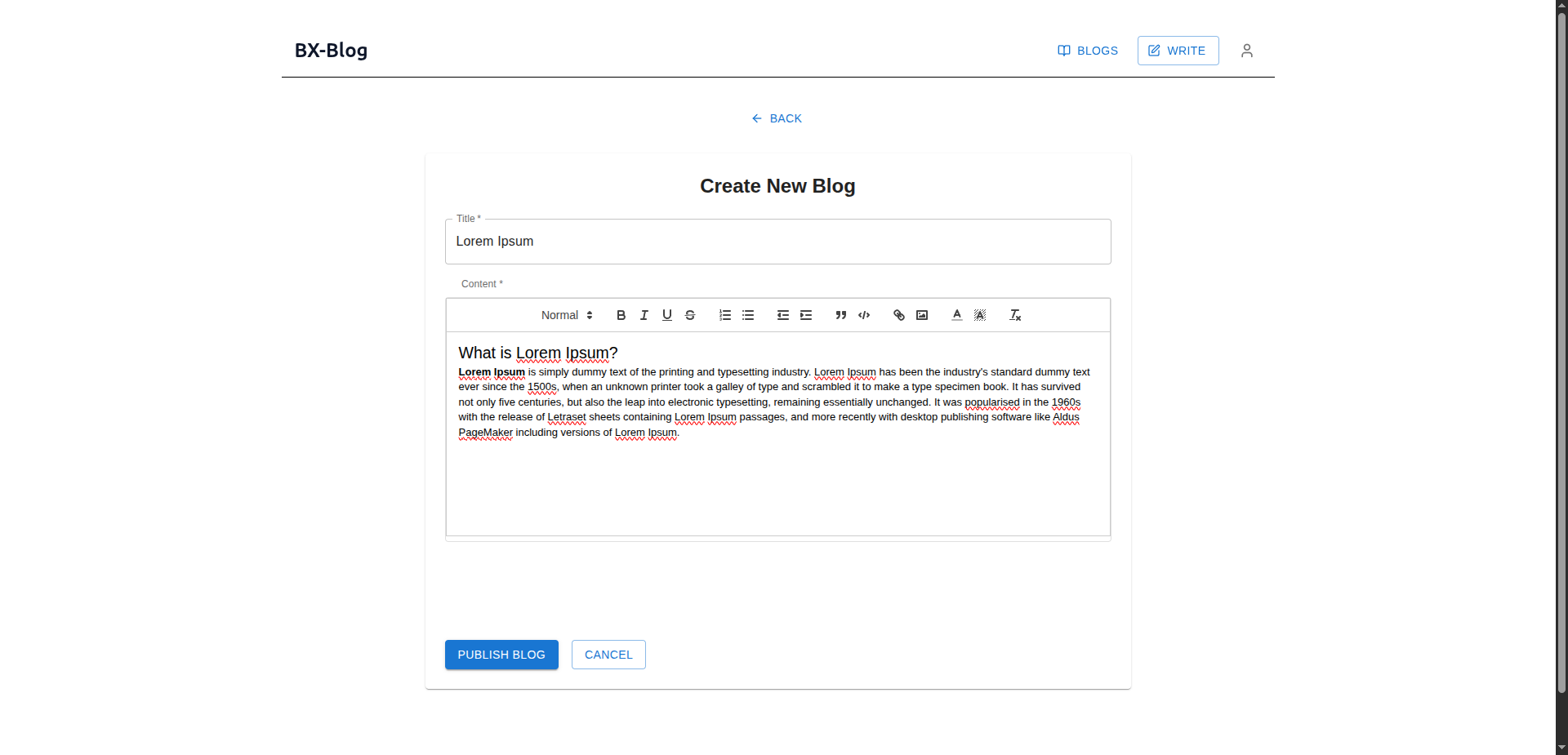Decrease the text indent
1568x755 pixels.
(x=782, y=315)
